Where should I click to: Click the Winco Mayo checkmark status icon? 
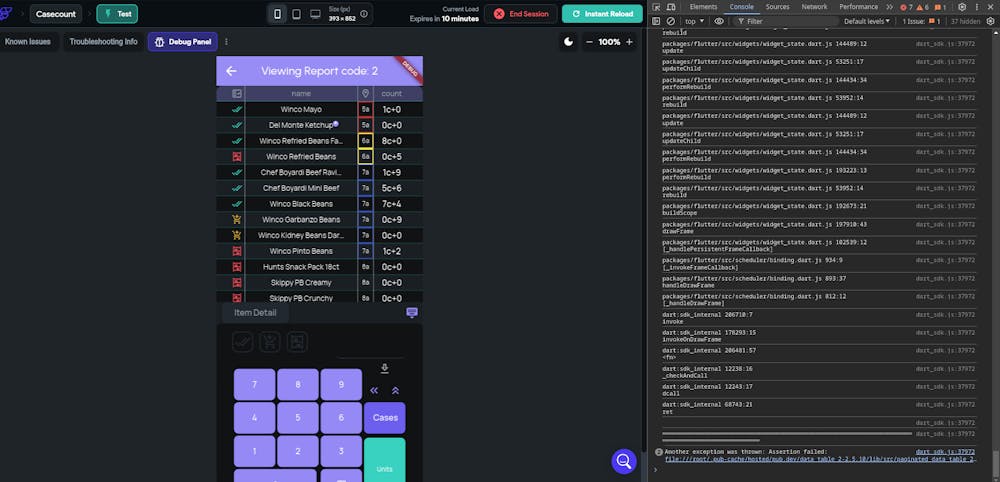point(237,110)
